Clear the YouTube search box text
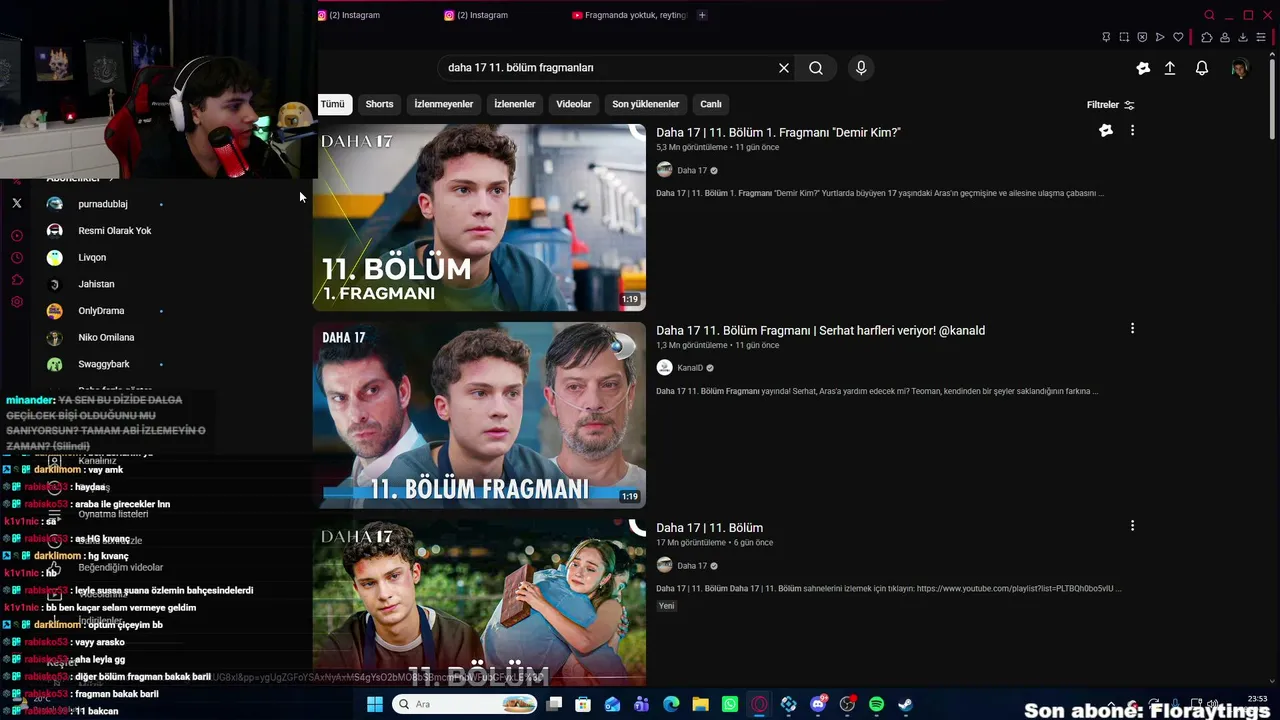 (x=784, y=68)
